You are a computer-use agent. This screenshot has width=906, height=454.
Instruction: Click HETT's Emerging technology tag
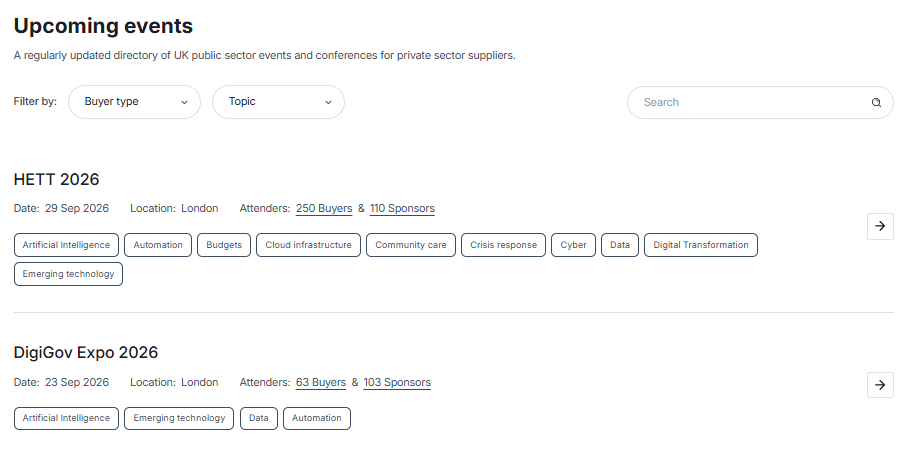click(68, 274)
